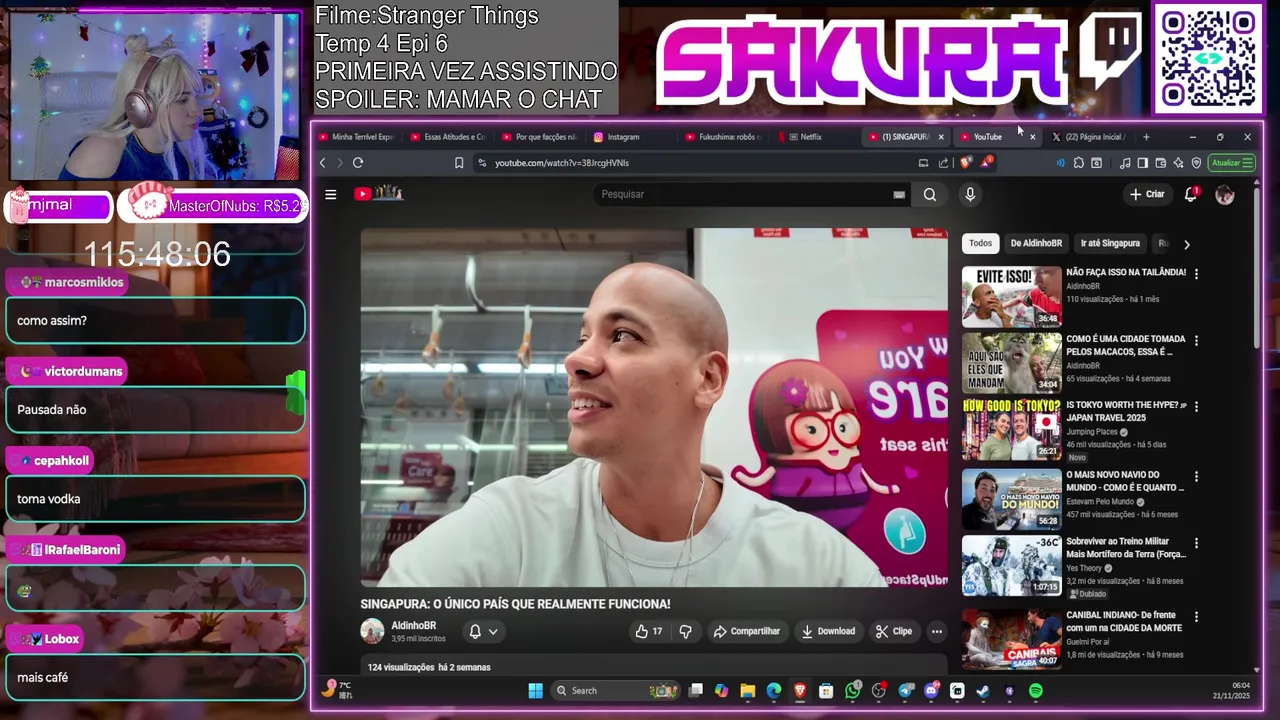Screen dimensions: 1280x720
Task: Switch to the (22) Página Inicial X tab
Action: (1088, 137)
